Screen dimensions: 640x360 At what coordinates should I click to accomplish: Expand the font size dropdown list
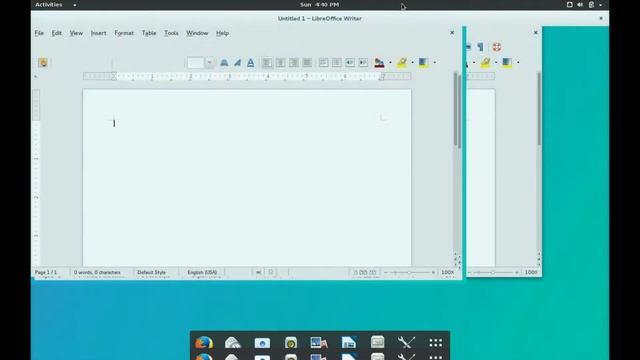click(209, 62)
